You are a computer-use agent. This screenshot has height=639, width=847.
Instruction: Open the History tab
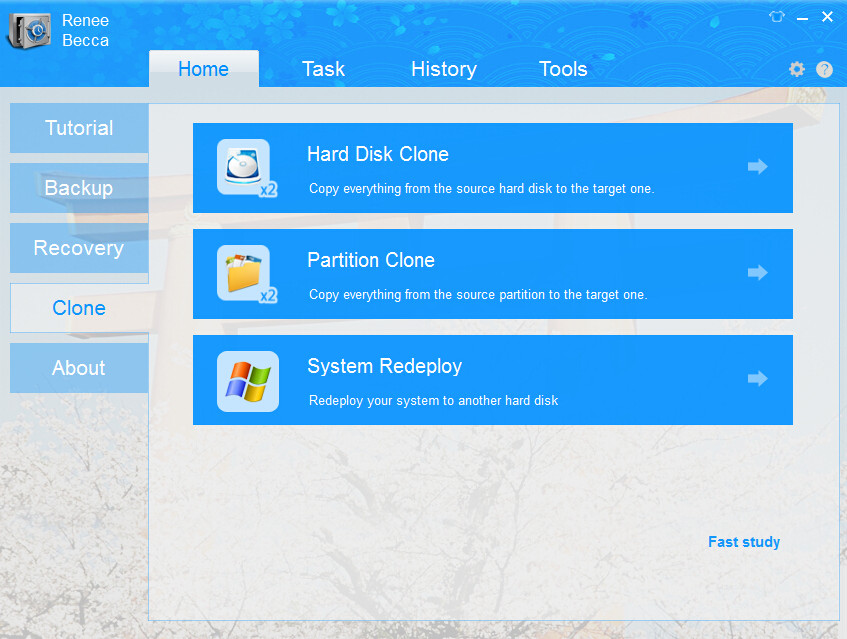(443, 69)
